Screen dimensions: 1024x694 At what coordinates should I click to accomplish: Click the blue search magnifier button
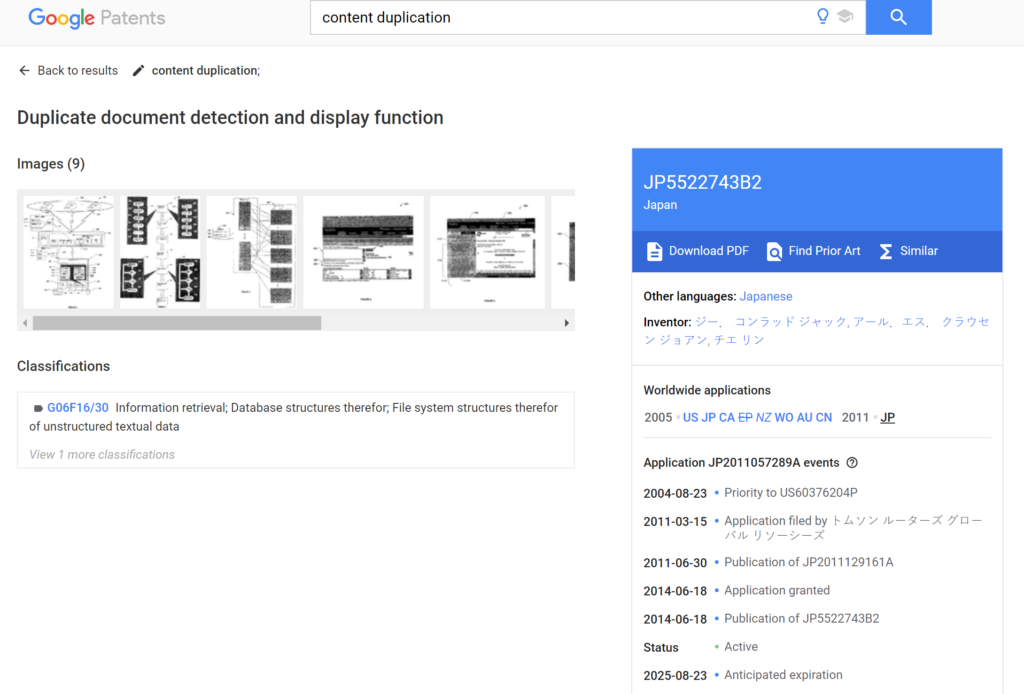tap(898, 17)
